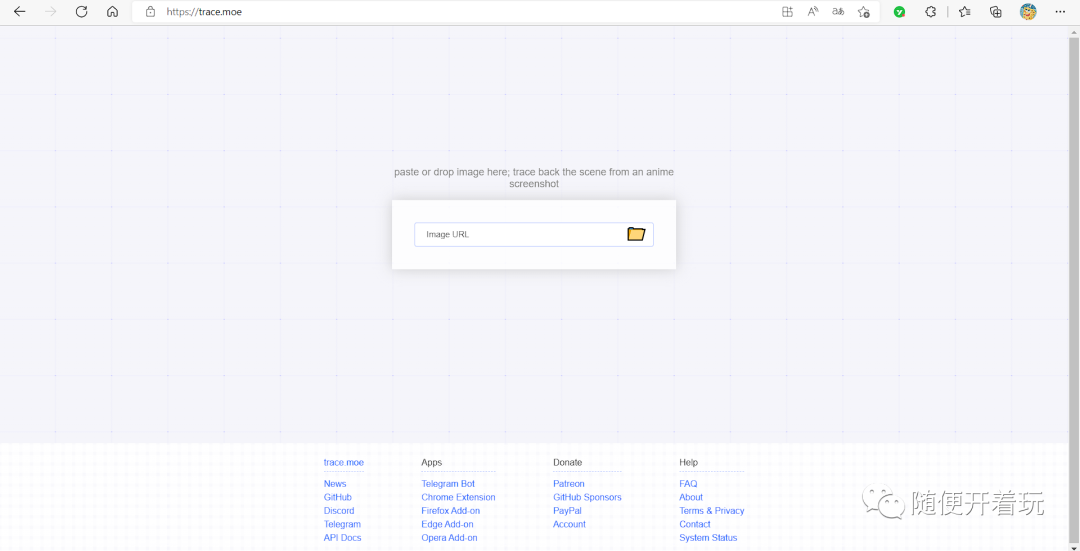Open the translate page icon
Screen dimensions: 1080x551
838,12
